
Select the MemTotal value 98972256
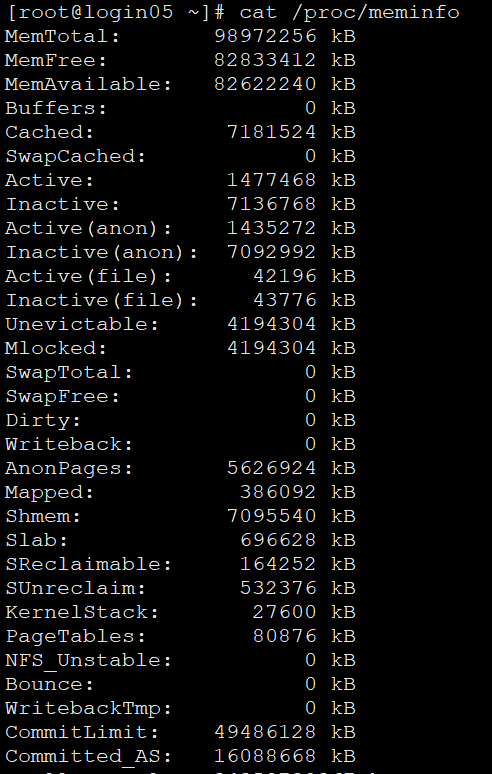pyautogui.click(x=265, y=36)
